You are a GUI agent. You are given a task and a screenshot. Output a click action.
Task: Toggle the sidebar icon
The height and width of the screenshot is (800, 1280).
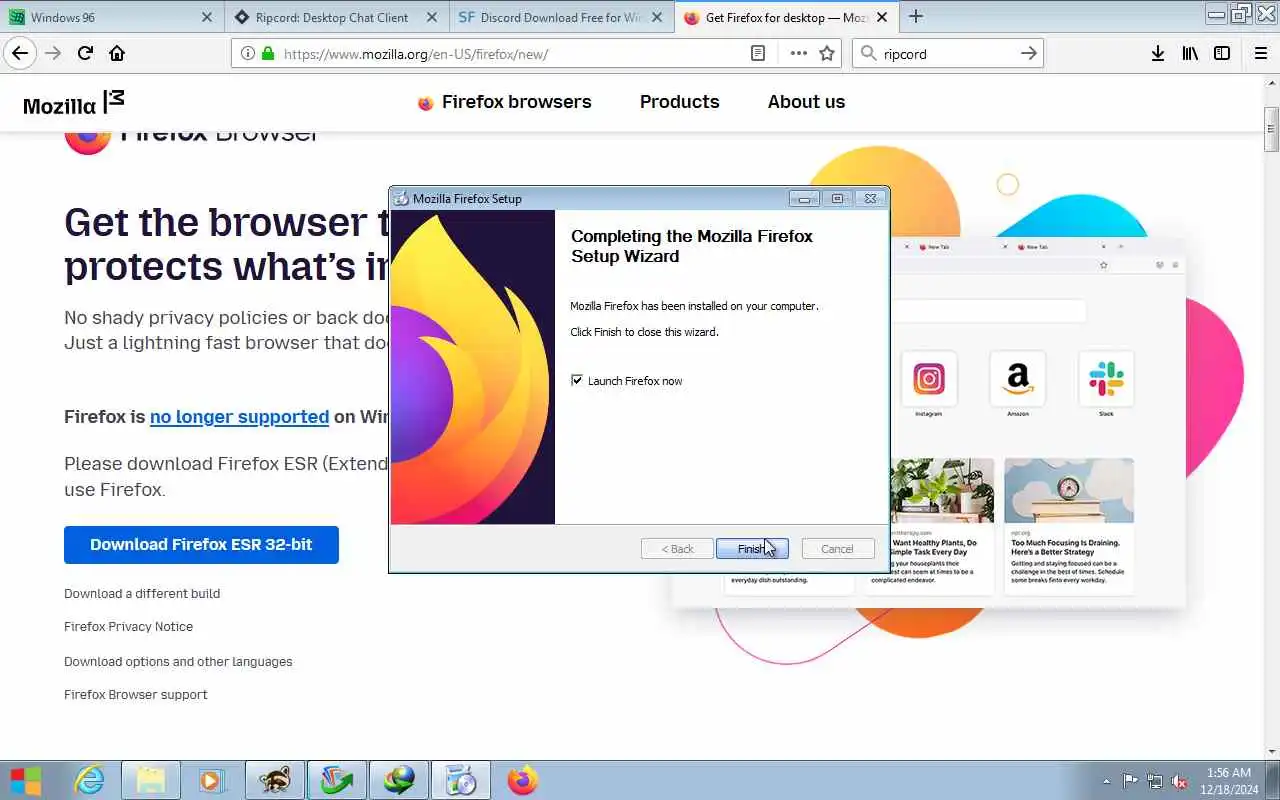[x=1222, y=54]
